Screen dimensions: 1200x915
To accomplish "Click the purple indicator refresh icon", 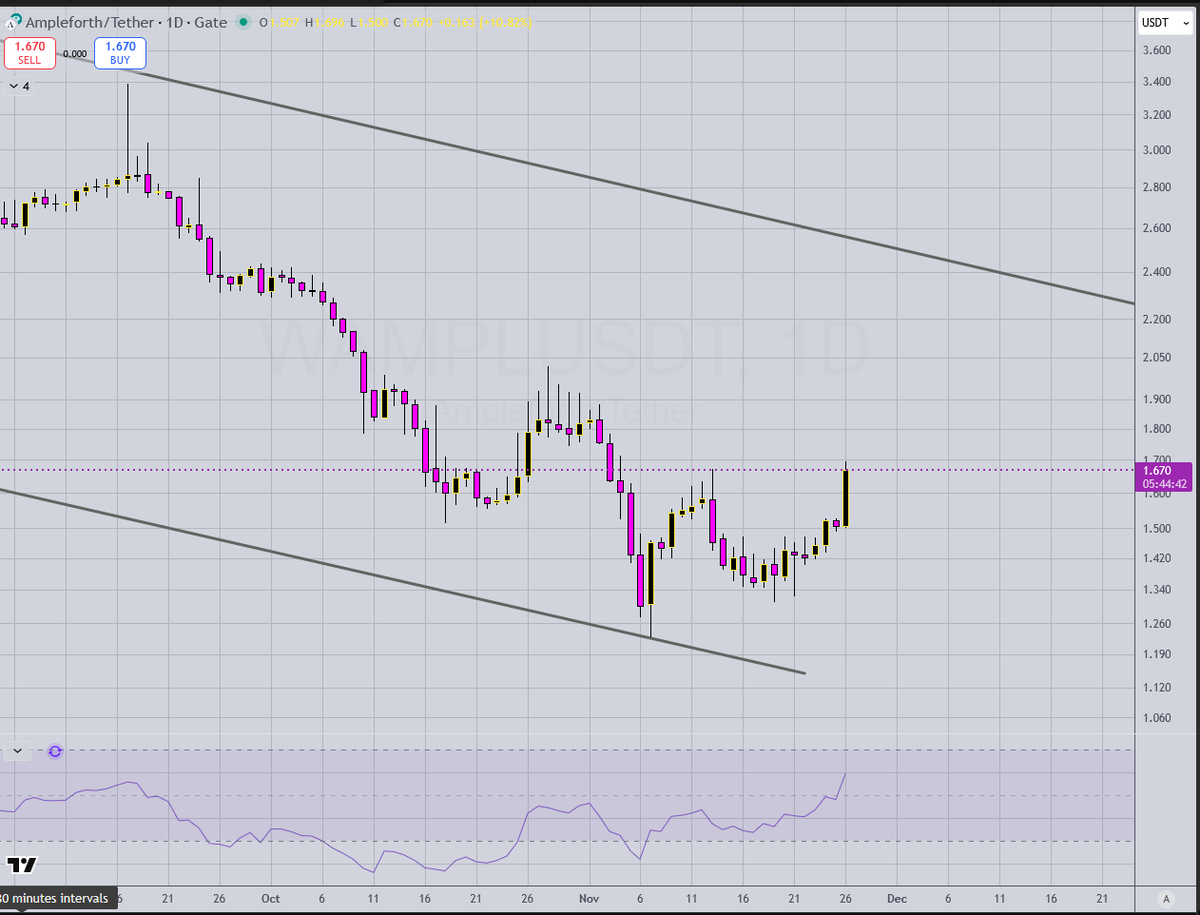I will 55,751.
